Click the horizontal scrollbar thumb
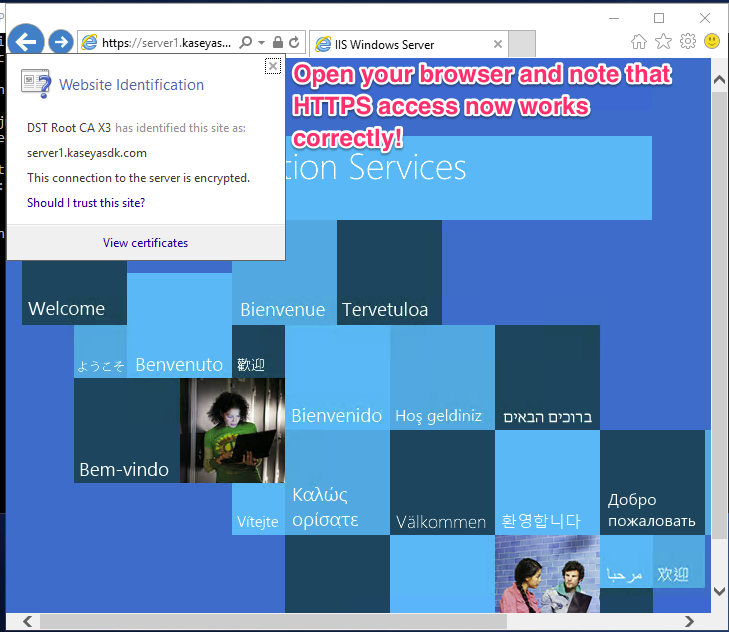Image resolution: width=729 pixels, height=632 pixels. [x=273, y=621]
